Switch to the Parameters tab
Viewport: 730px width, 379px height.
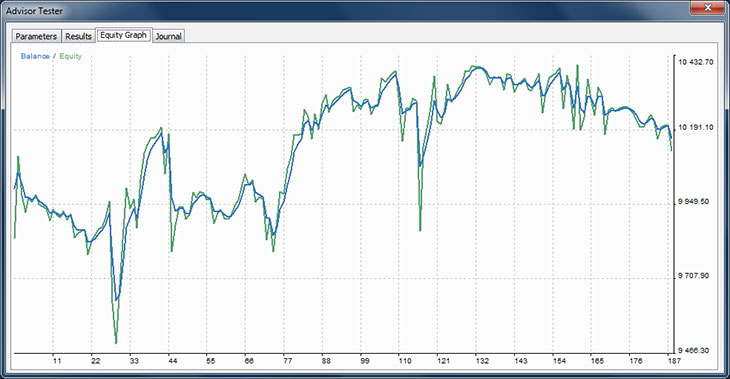click(36, 36)
